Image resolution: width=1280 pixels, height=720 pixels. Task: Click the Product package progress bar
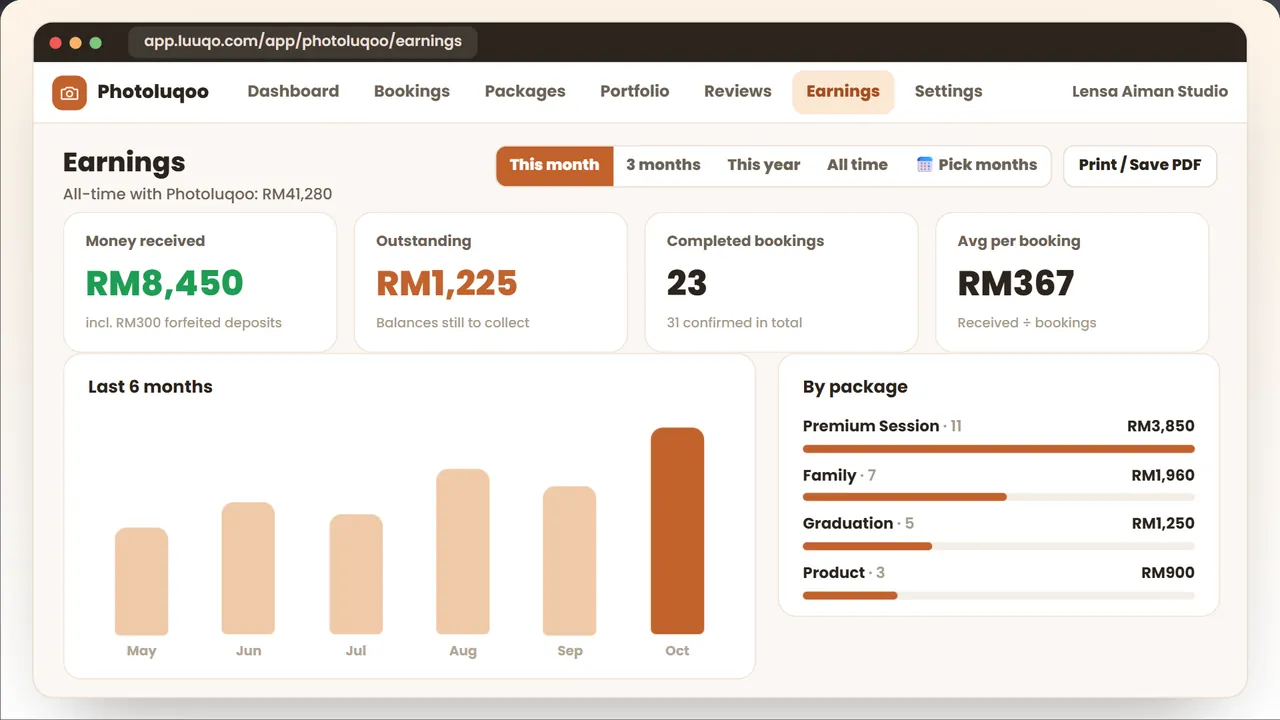(999, 595)
